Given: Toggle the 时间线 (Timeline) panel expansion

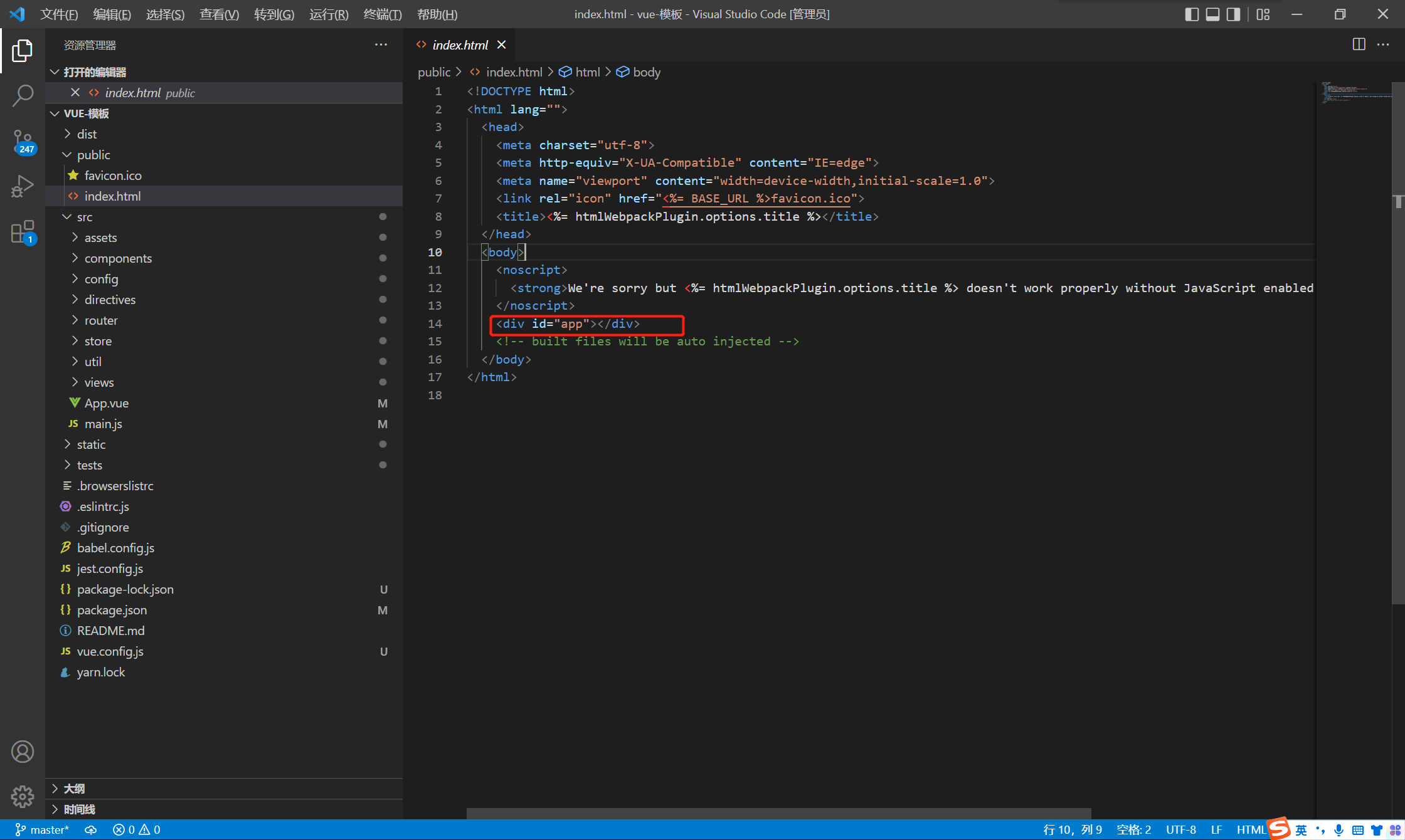Looking at the screenshot, I should pos(54,808).
